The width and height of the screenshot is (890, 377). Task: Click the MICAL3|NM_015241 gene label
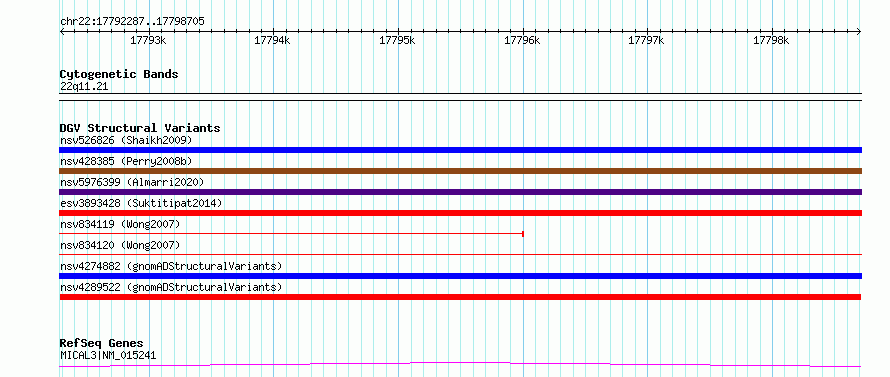pyautogui.click(x=108, y=355)
